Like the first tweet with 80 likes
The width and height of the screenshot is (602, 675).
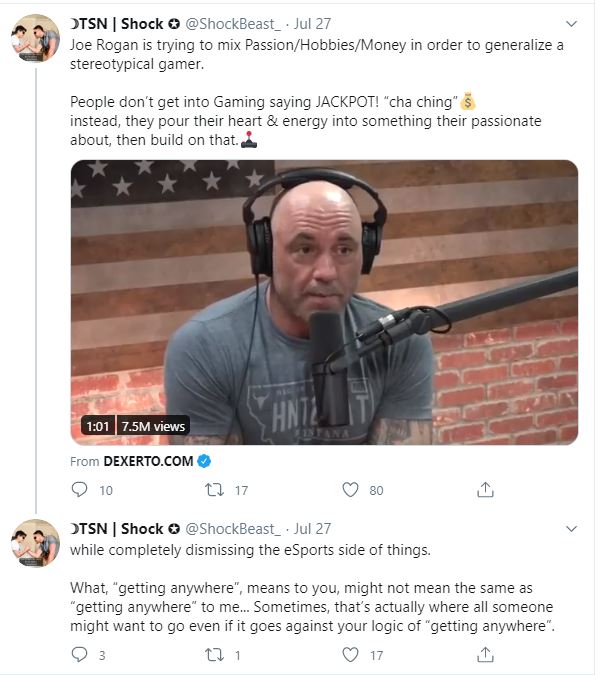(x=350, y=490)
